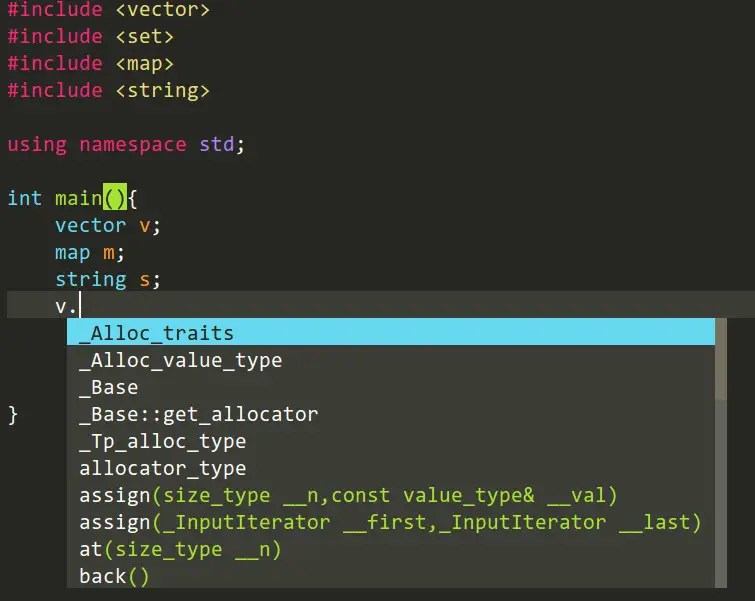Select _Base::get_allocator in the popup

click(x=391, y=414)
